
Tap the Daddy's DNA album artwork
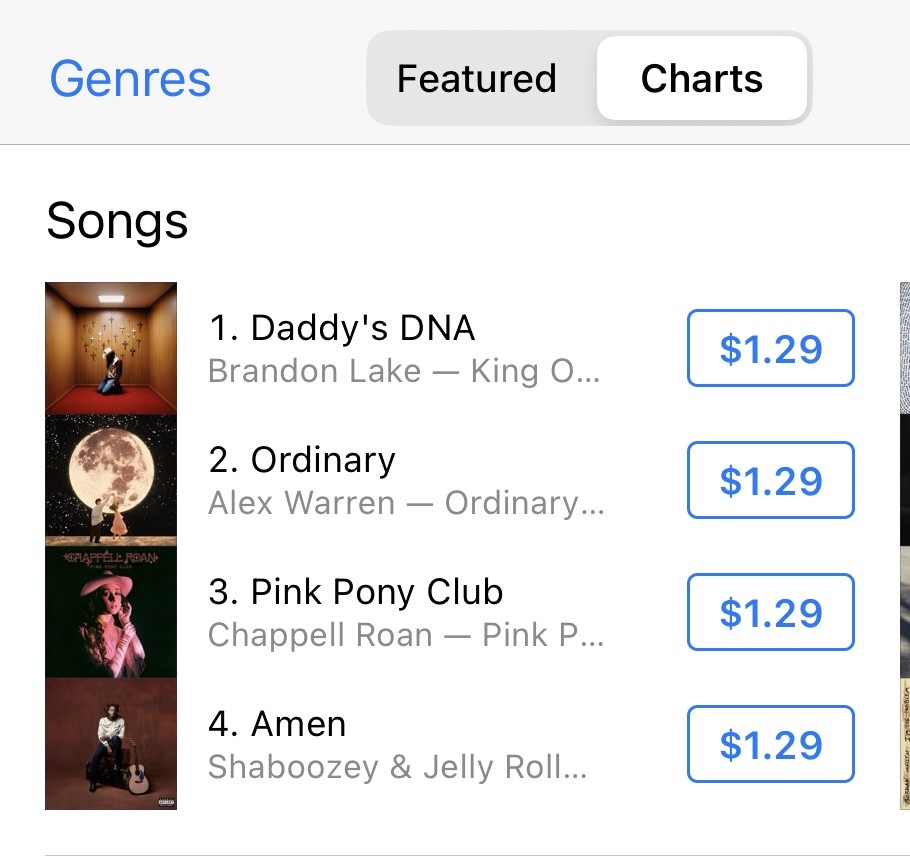[111, 348]
